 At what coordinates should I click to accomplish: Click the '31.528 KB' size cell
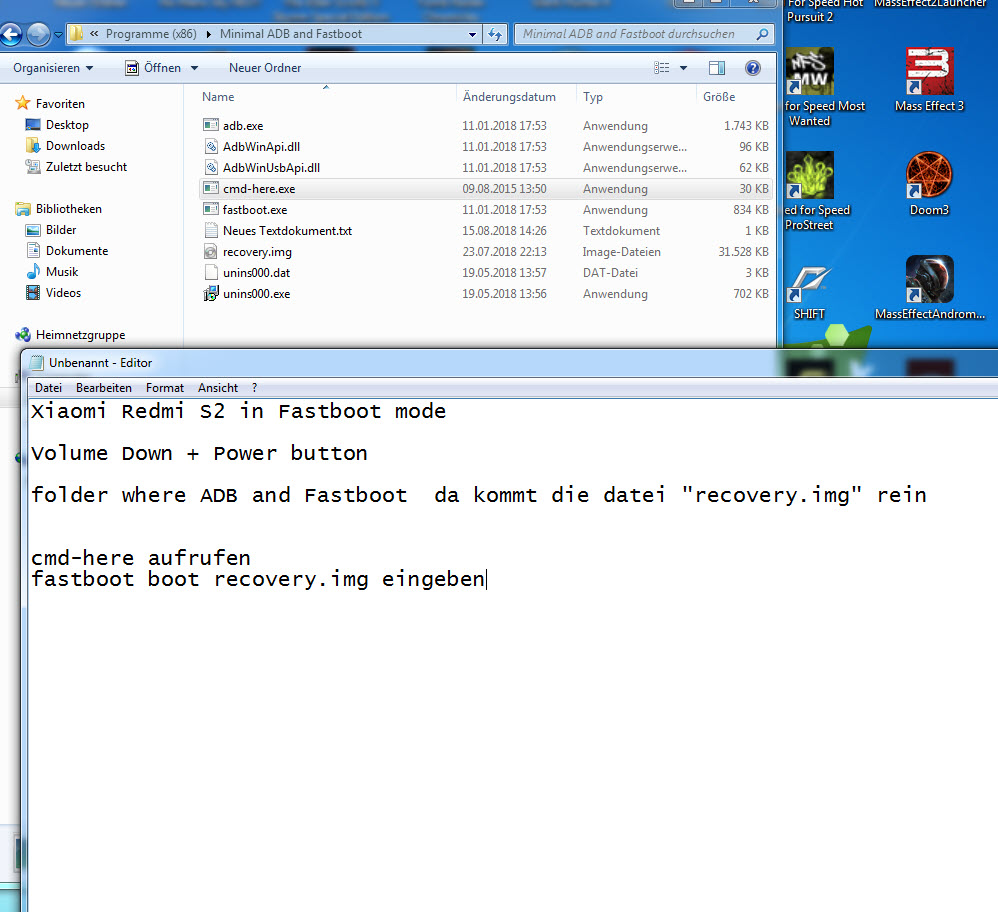[743, 252]
